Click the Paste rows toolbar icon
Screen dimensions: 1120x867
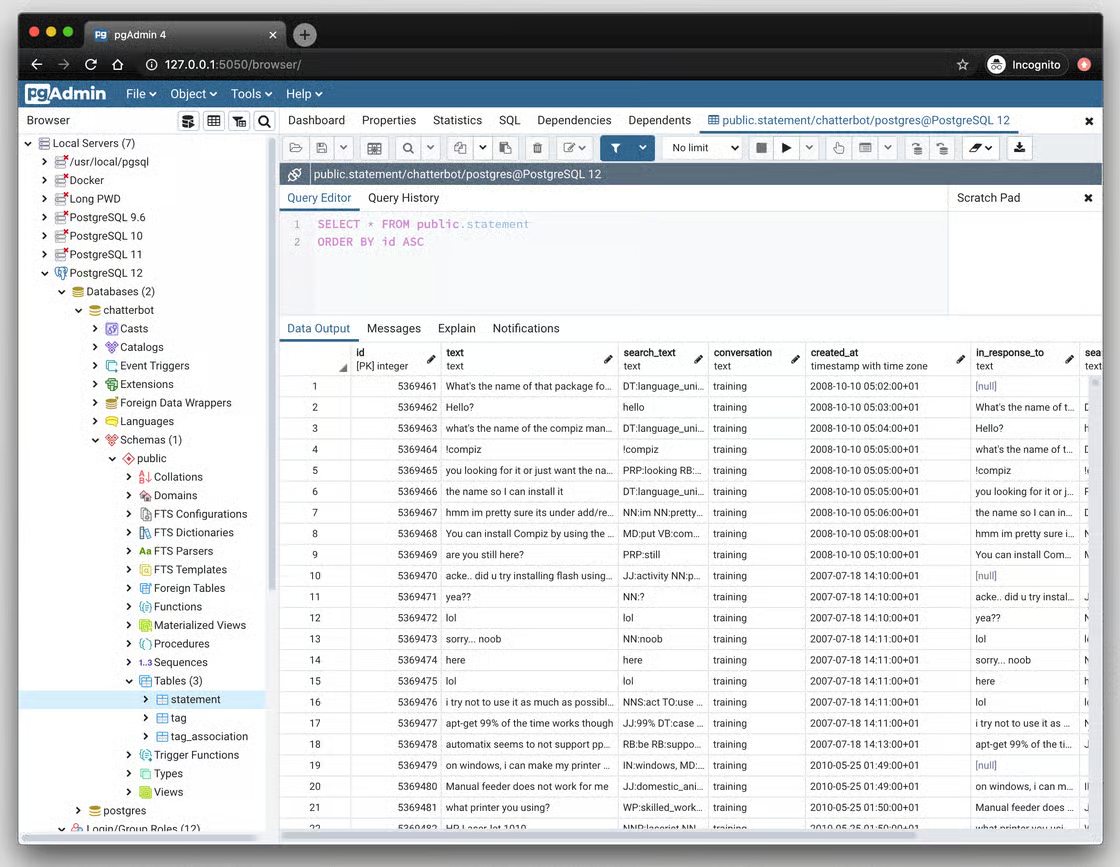pyautogui.click(x=506, y=148)
